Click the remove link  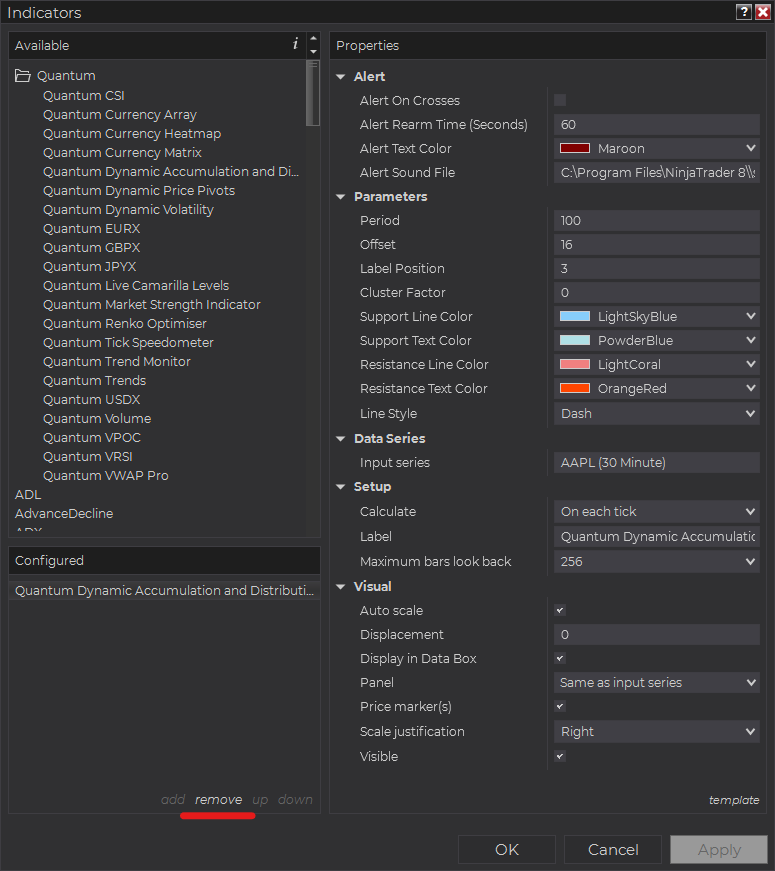218,799
